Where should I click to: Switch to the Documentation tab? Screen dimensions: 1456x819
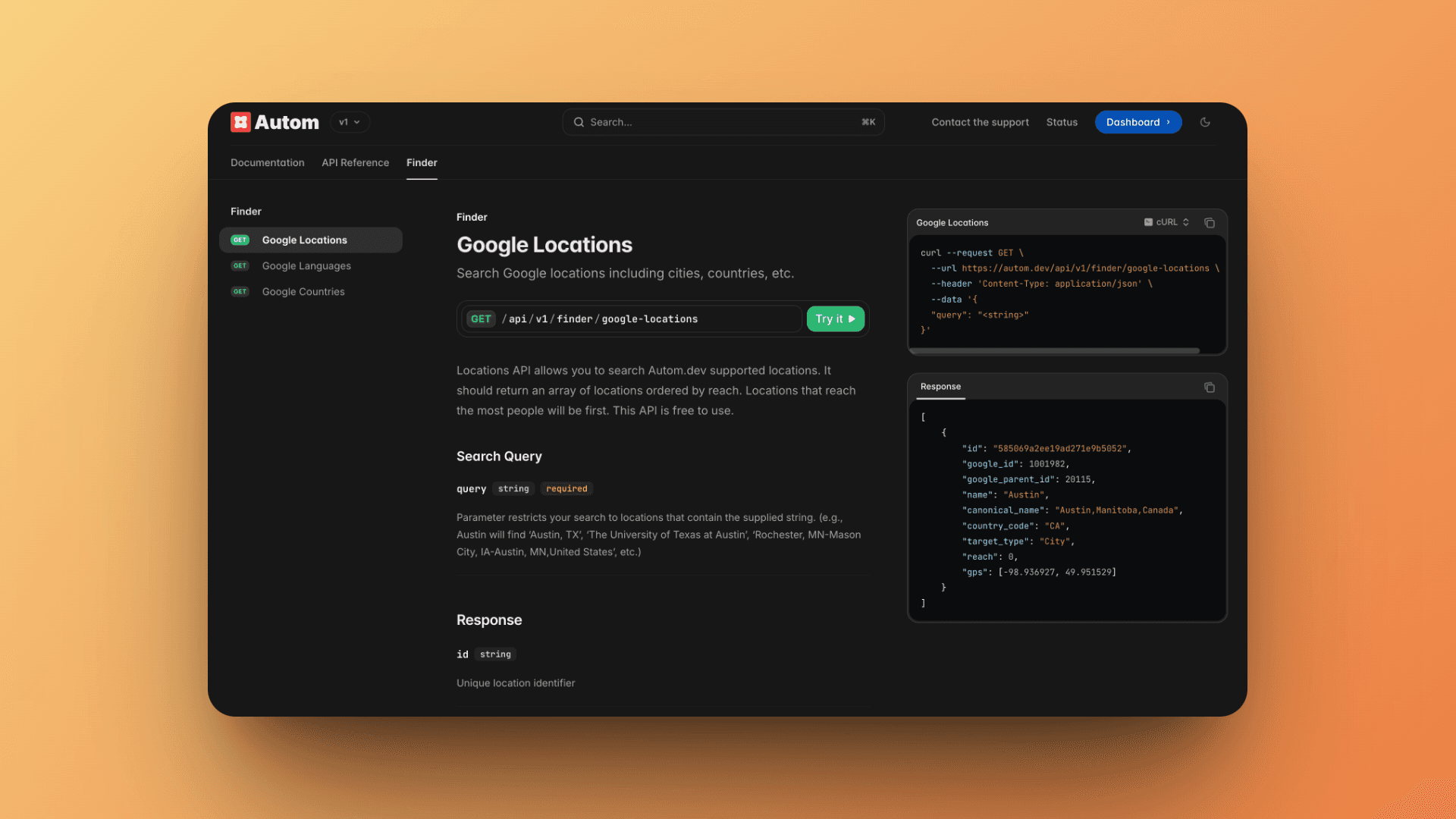pyautogui.click(x=267, y=162)
